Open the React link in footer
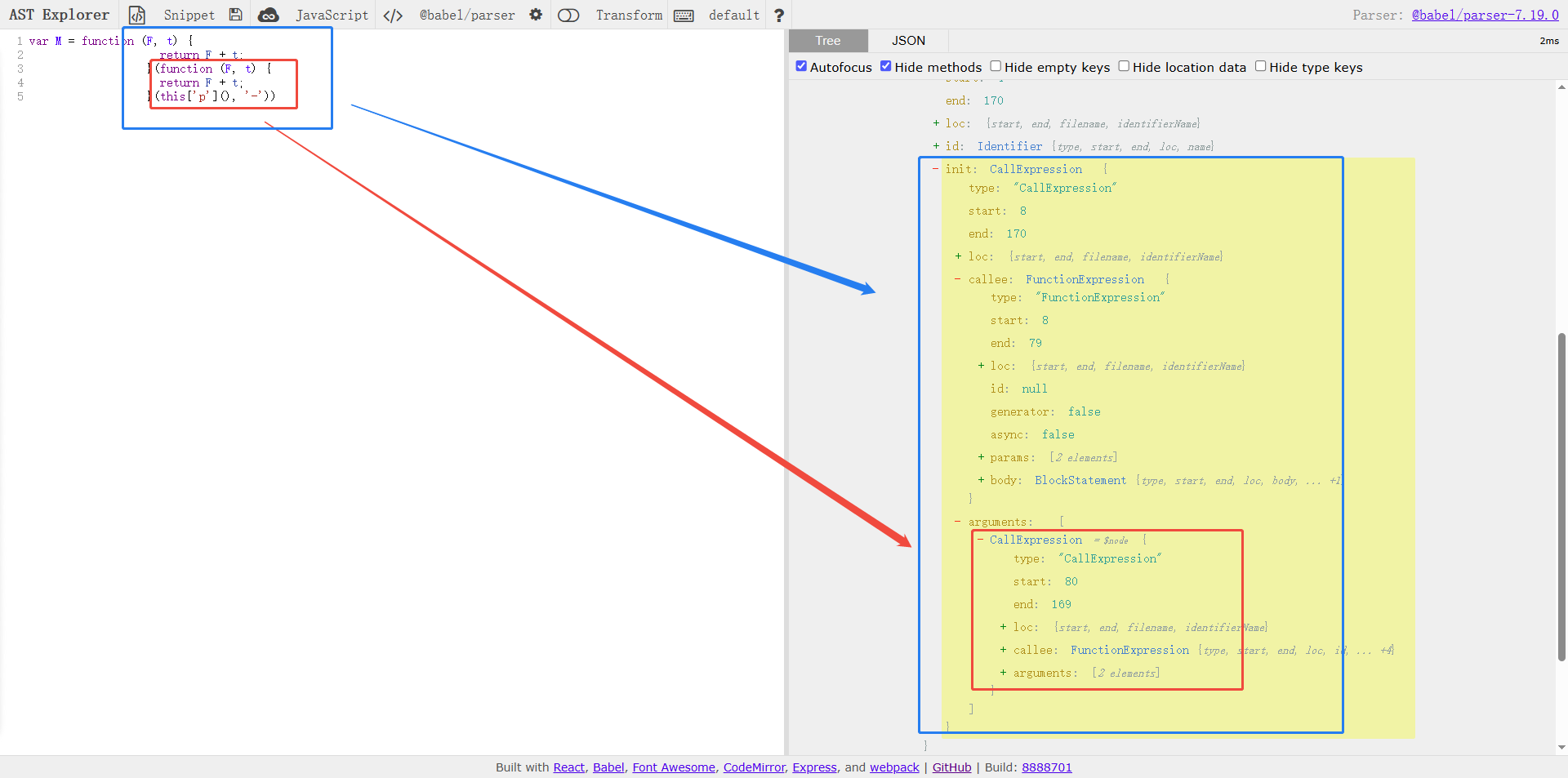Image resolution: width=1568 pixels, height=778 pixels. [568, 767]
